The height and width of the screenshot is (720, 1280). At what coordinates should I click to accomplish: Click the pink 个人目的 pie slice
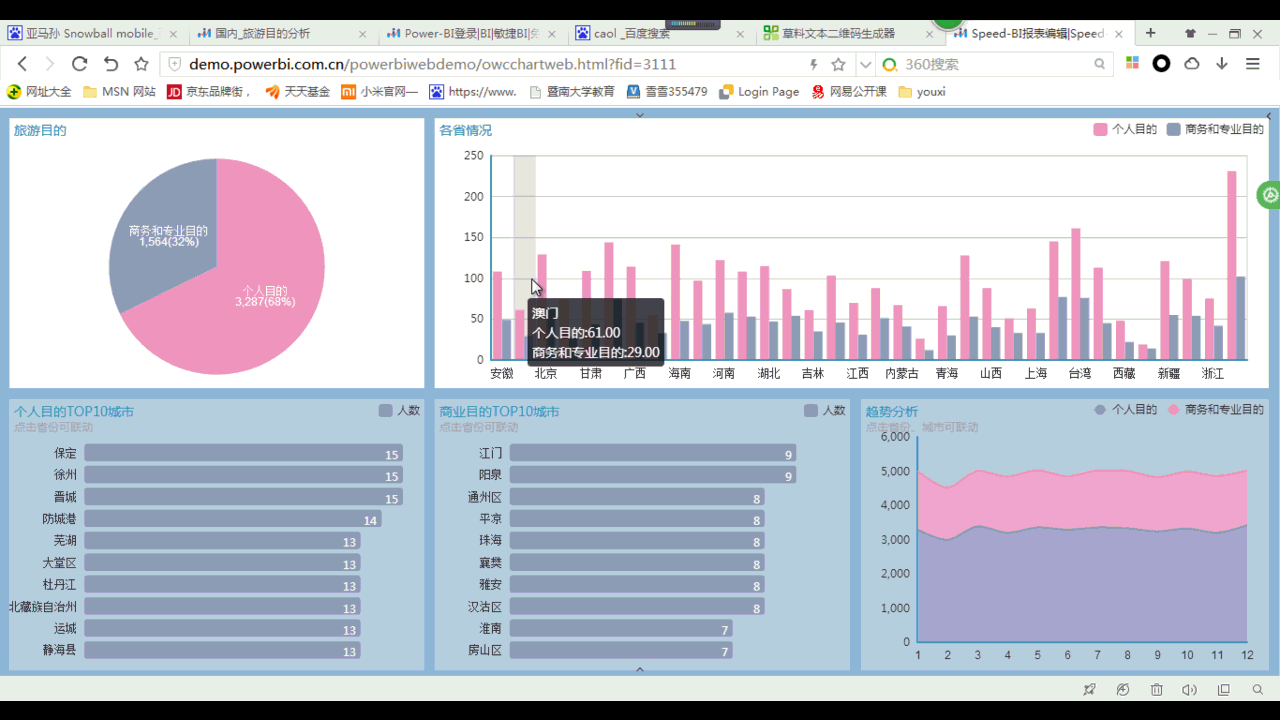click(x=270, y=300)
